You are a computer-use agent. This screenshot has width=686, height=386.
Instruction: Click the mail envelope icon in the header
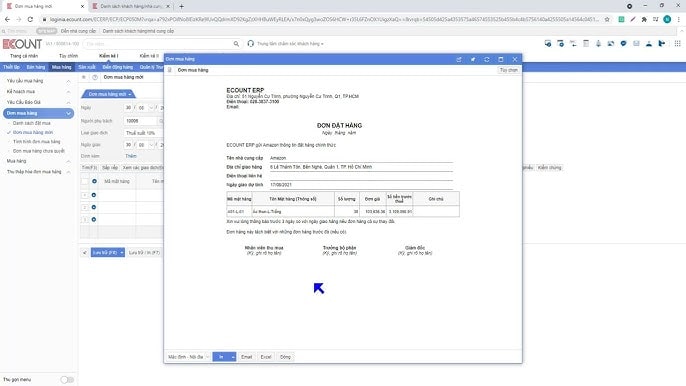636,43
